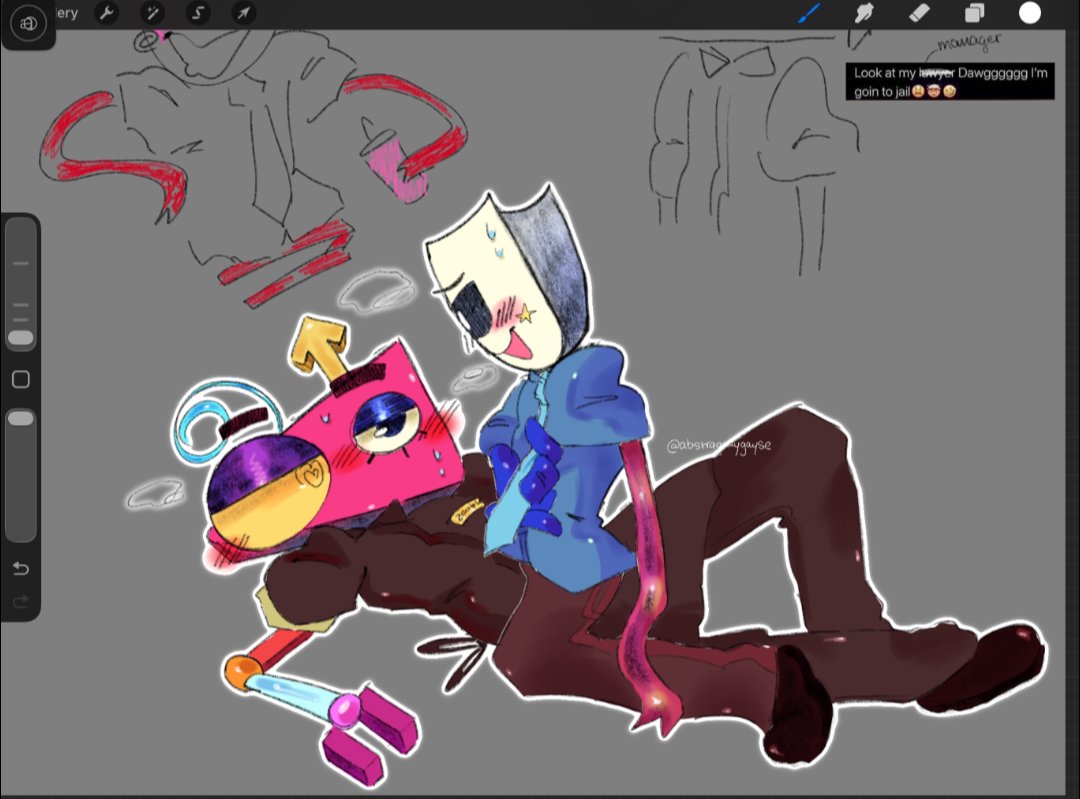Tap the watermark text on the artwork
The image size is (1080, 799).
pyautogui.click(x=718, y=445)
